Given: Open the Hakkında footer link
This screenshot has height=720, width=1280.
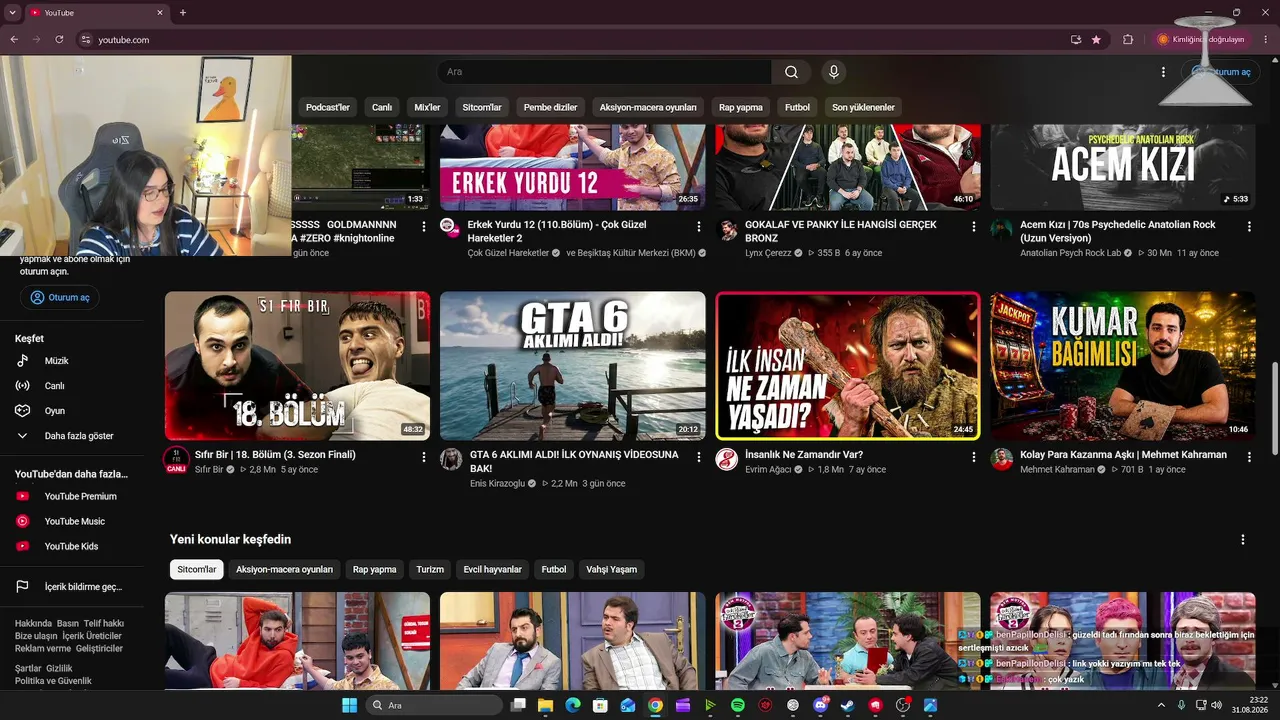Looking at the screenshot, I should click(33, 624).
